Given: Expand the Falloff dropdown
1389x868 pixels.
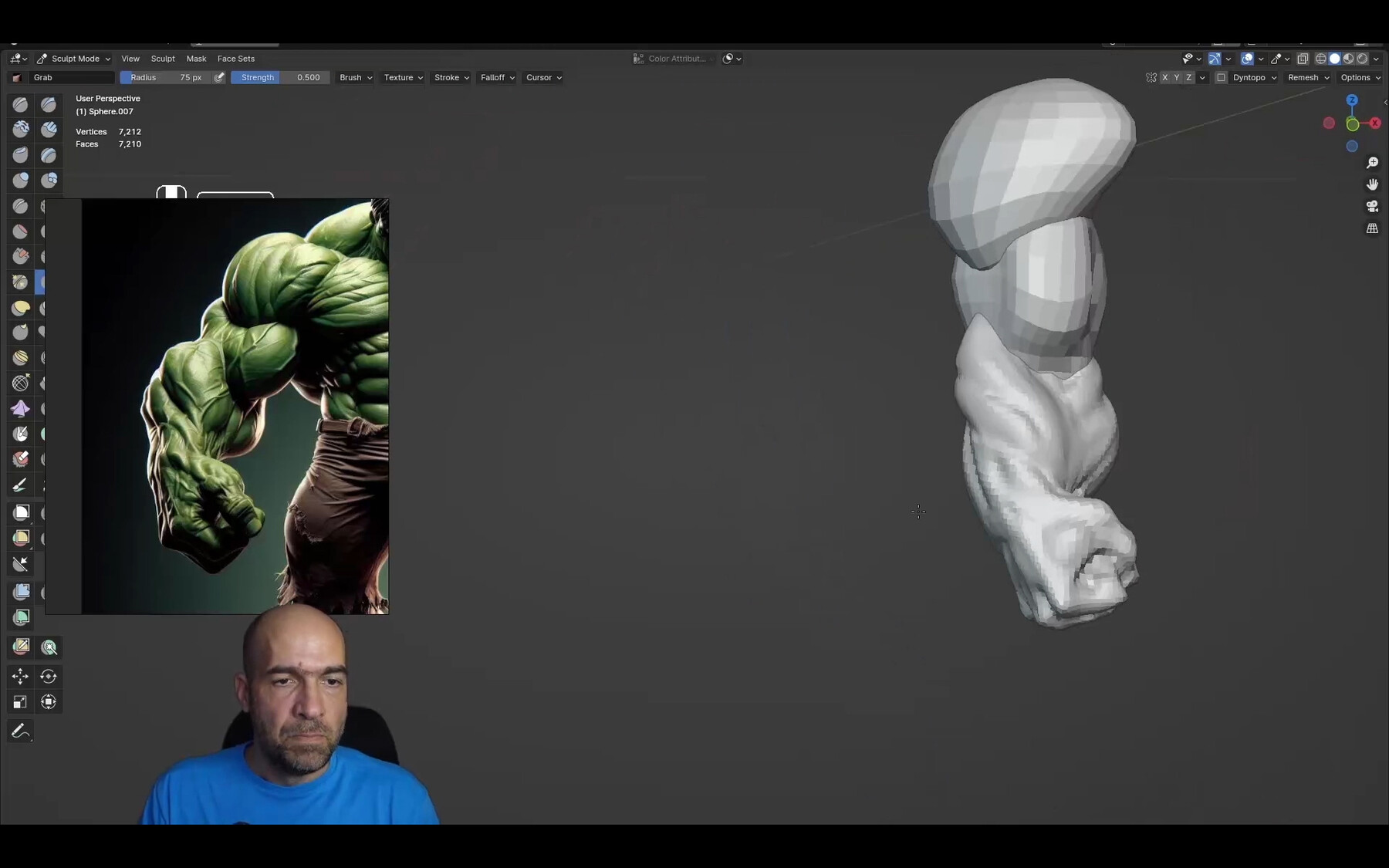Looking at the screenshot, I should coord(498,78).
